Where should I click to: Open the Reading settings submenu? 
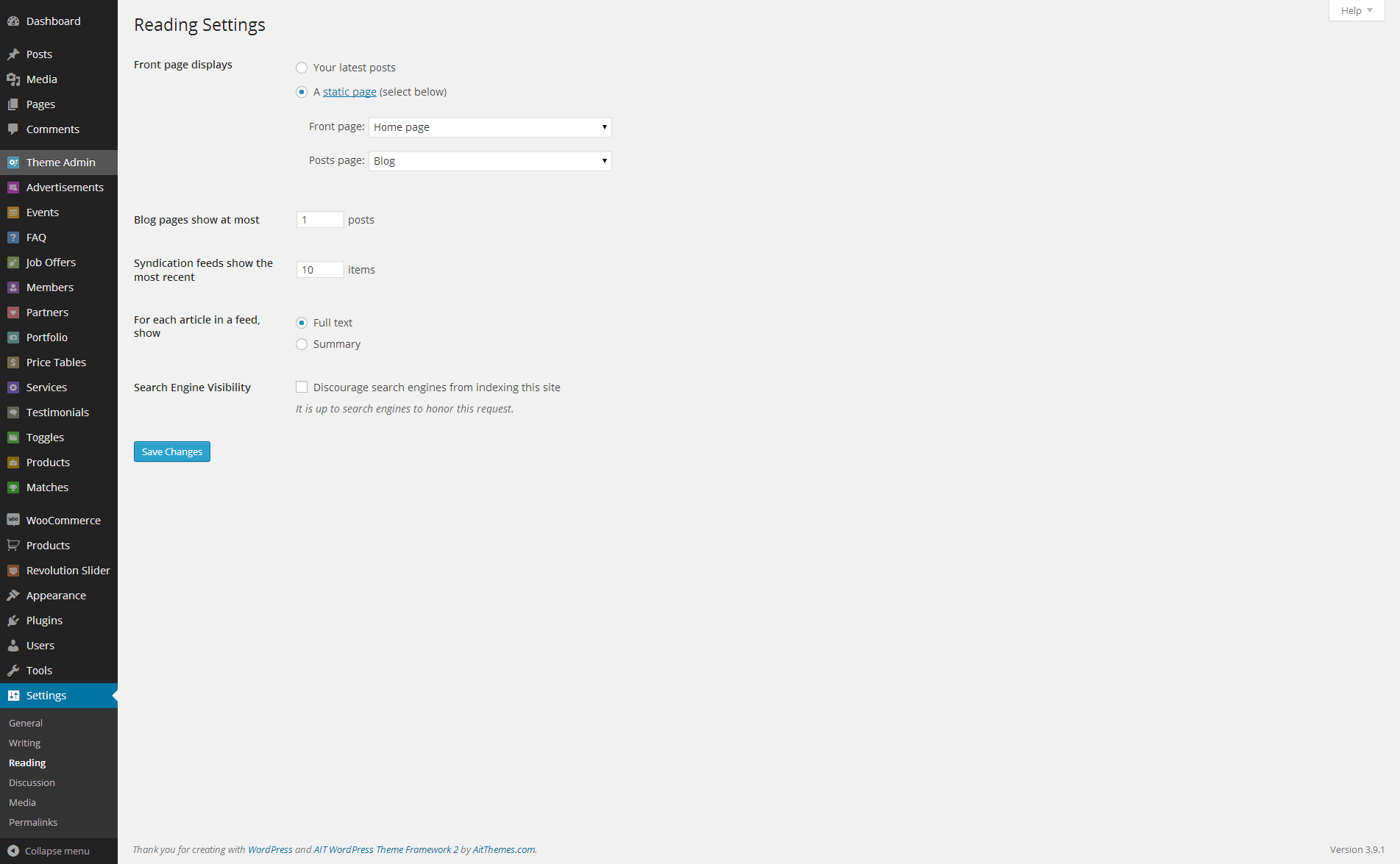click(27, 763)
